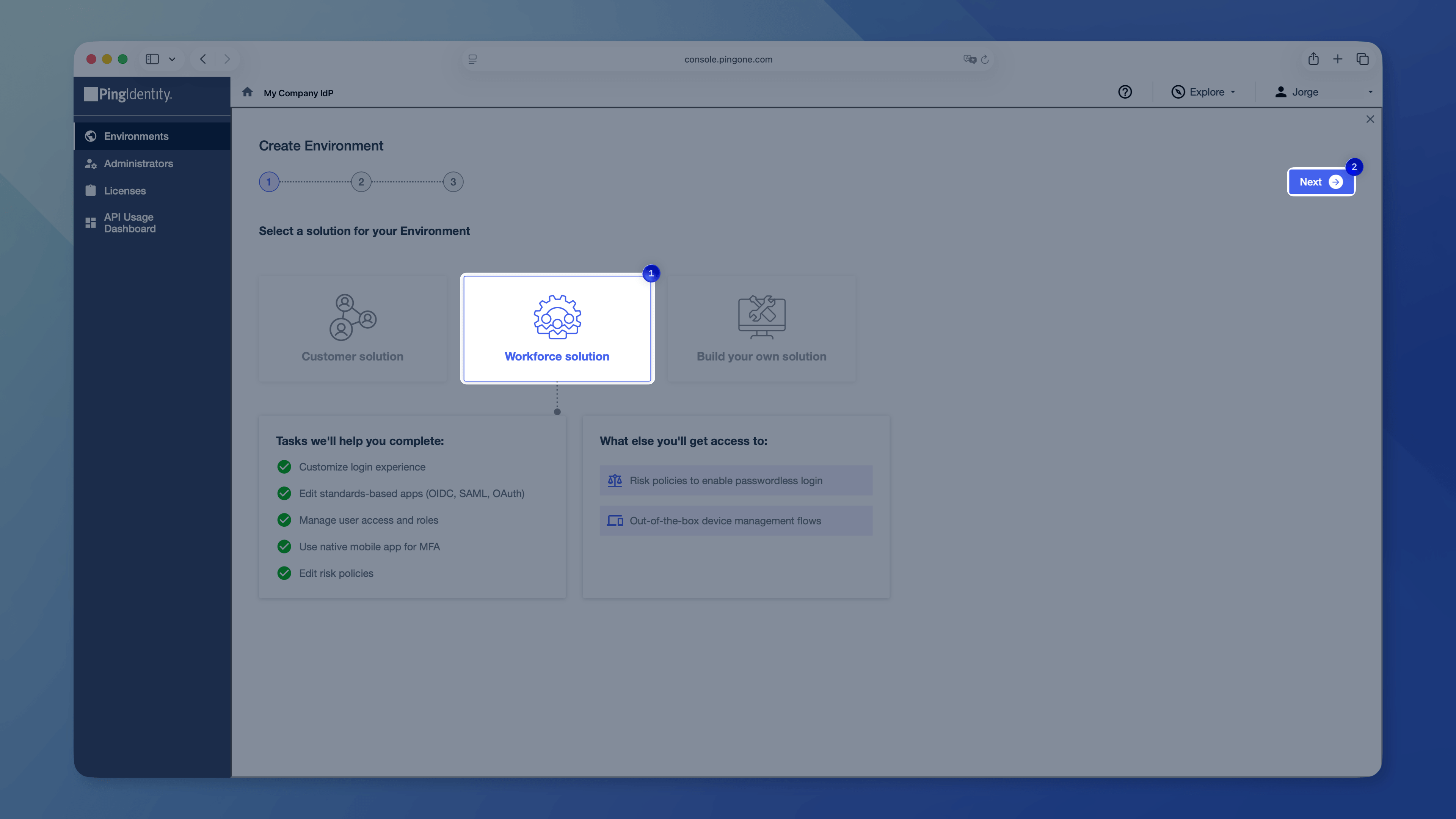Click the API Usage Dashboard grid icon
1456x819 pixels.
click(91, 223)
